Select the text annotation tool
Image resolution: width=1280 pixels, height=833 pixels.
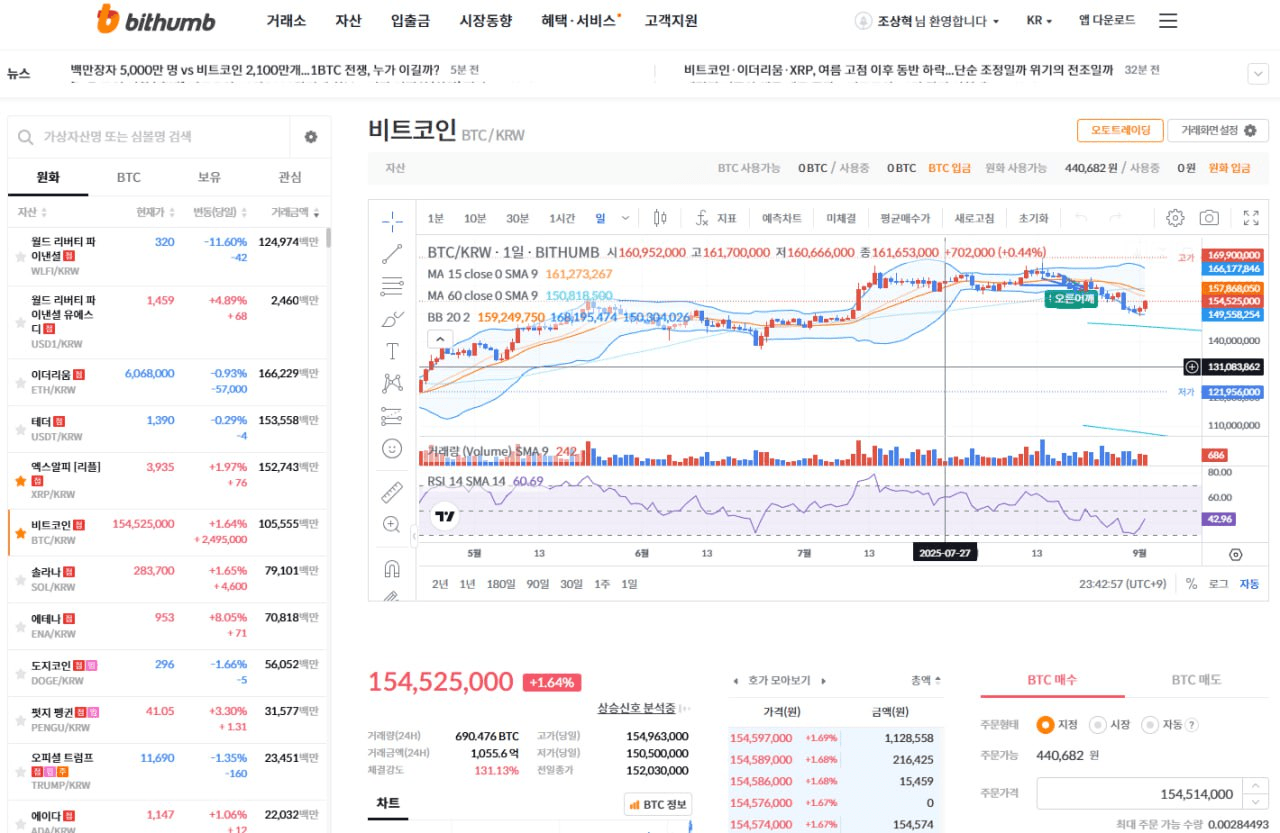[x=392, y=351]
